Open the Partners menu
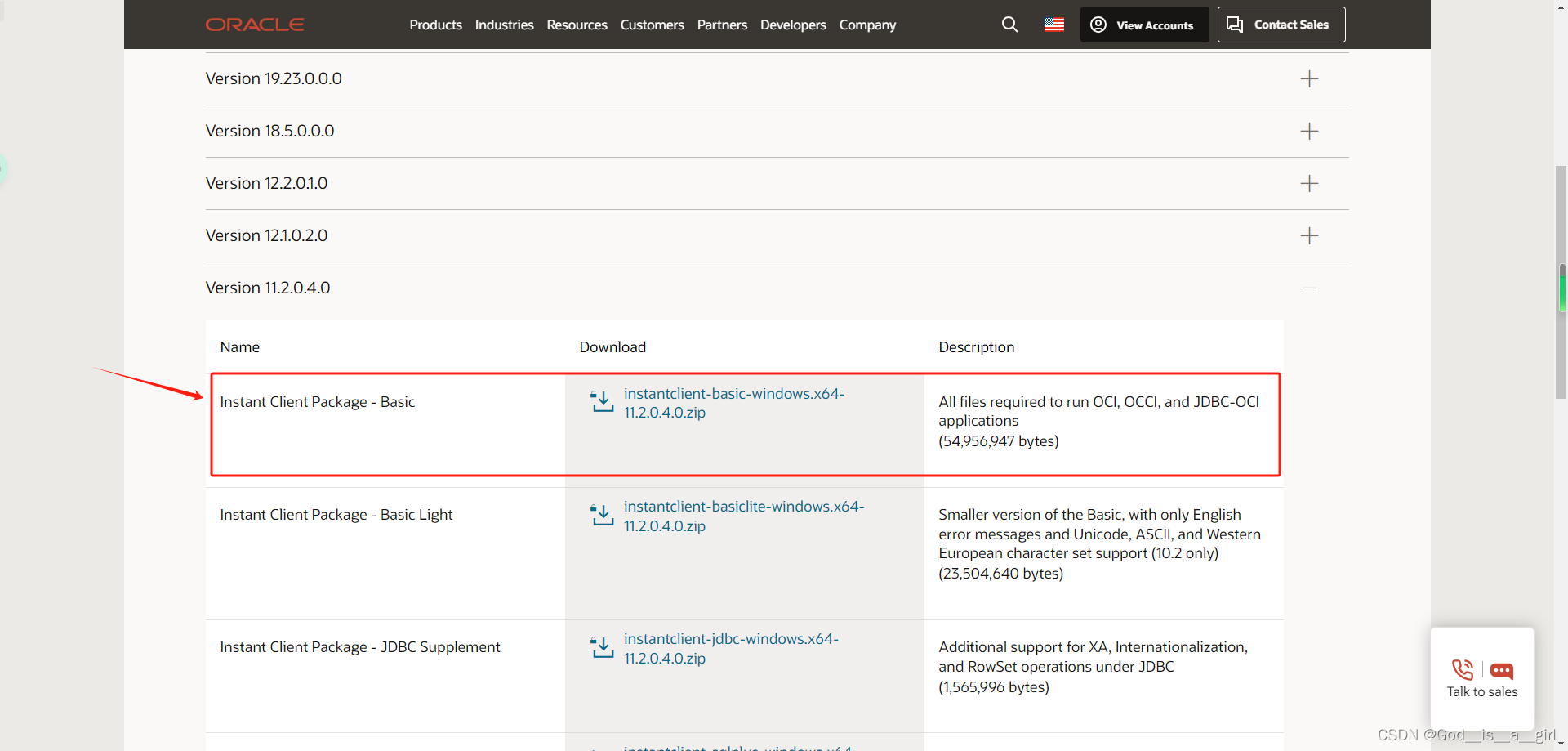Screen dimensions: 1568x751 722,25
